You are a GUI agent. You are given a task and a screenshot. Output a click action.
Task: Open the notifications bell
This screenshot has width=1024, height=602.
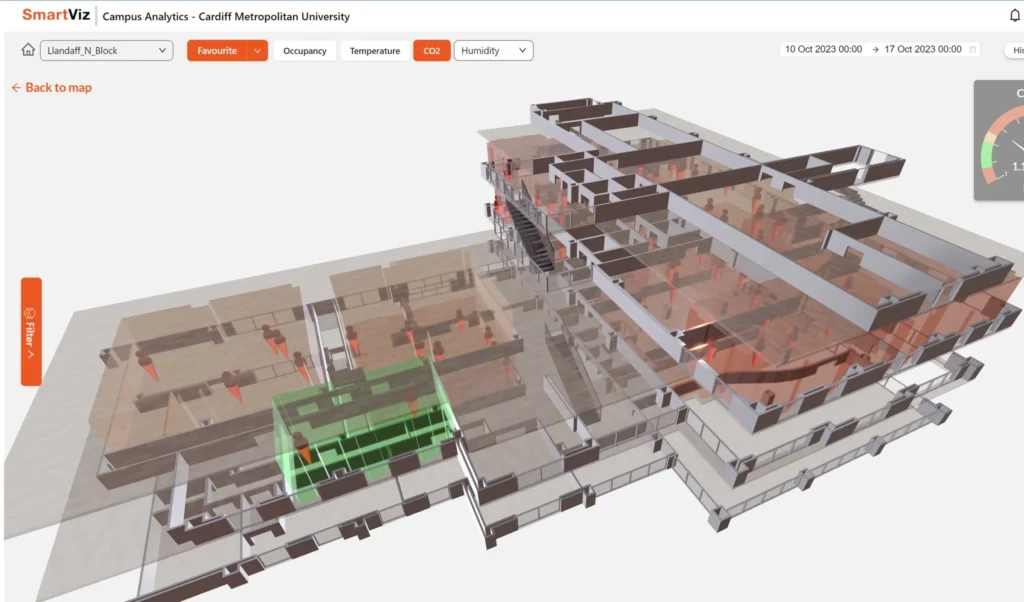(1015, 15)
